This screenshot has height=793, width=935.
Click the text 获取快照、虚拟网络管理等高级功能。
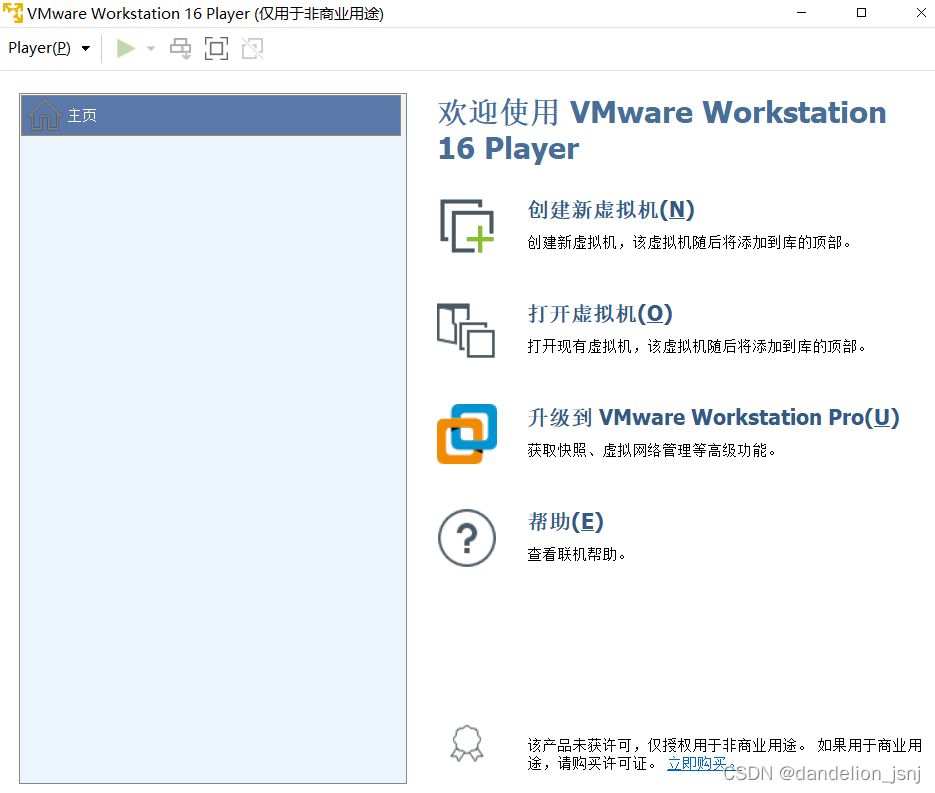click(x=651, y=450)
